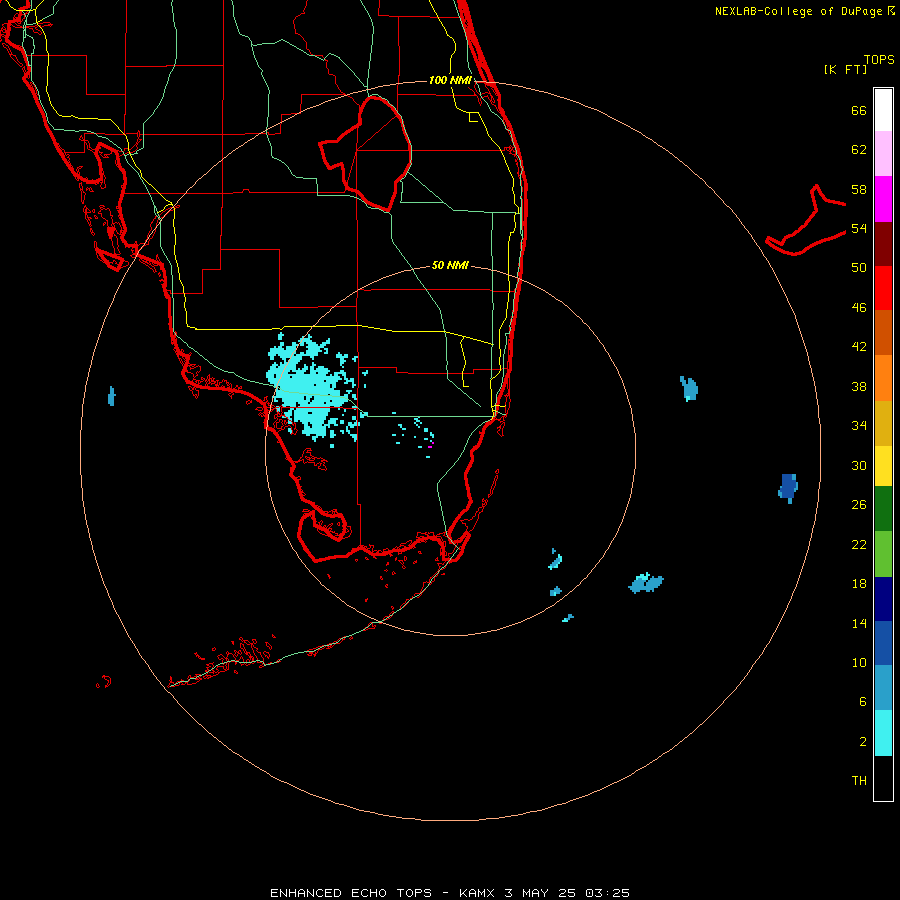900x900 pixels.
Task: Select the dark red swatch above 50
Action: tap(883, 244)
